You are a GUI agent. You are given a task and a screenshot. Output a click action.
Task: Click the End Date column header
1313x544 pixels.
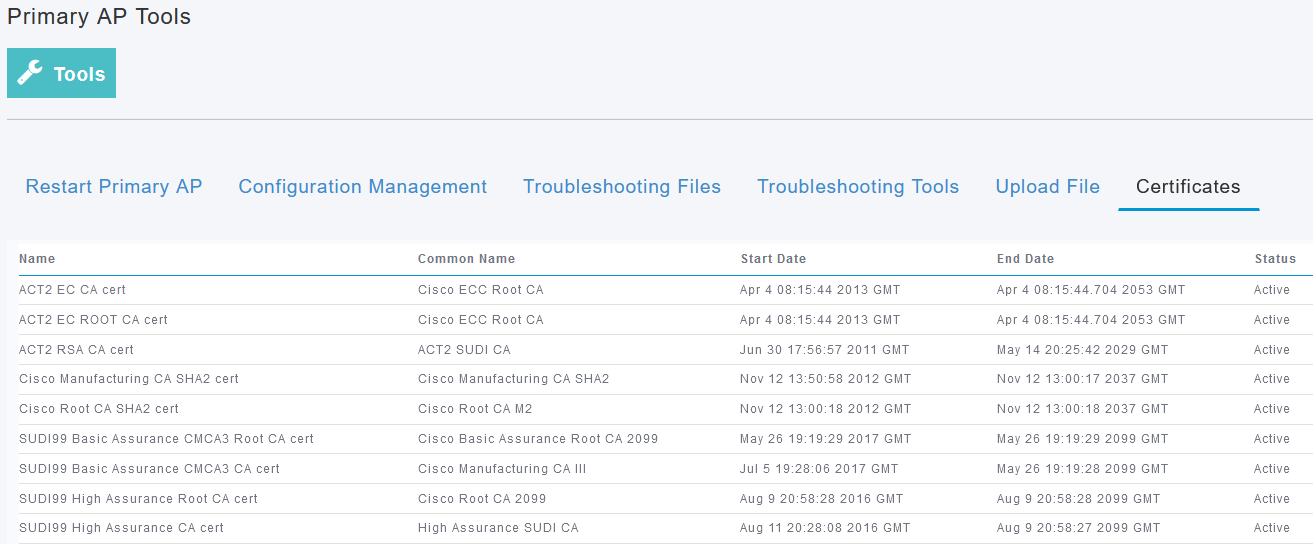[1025, 259]
